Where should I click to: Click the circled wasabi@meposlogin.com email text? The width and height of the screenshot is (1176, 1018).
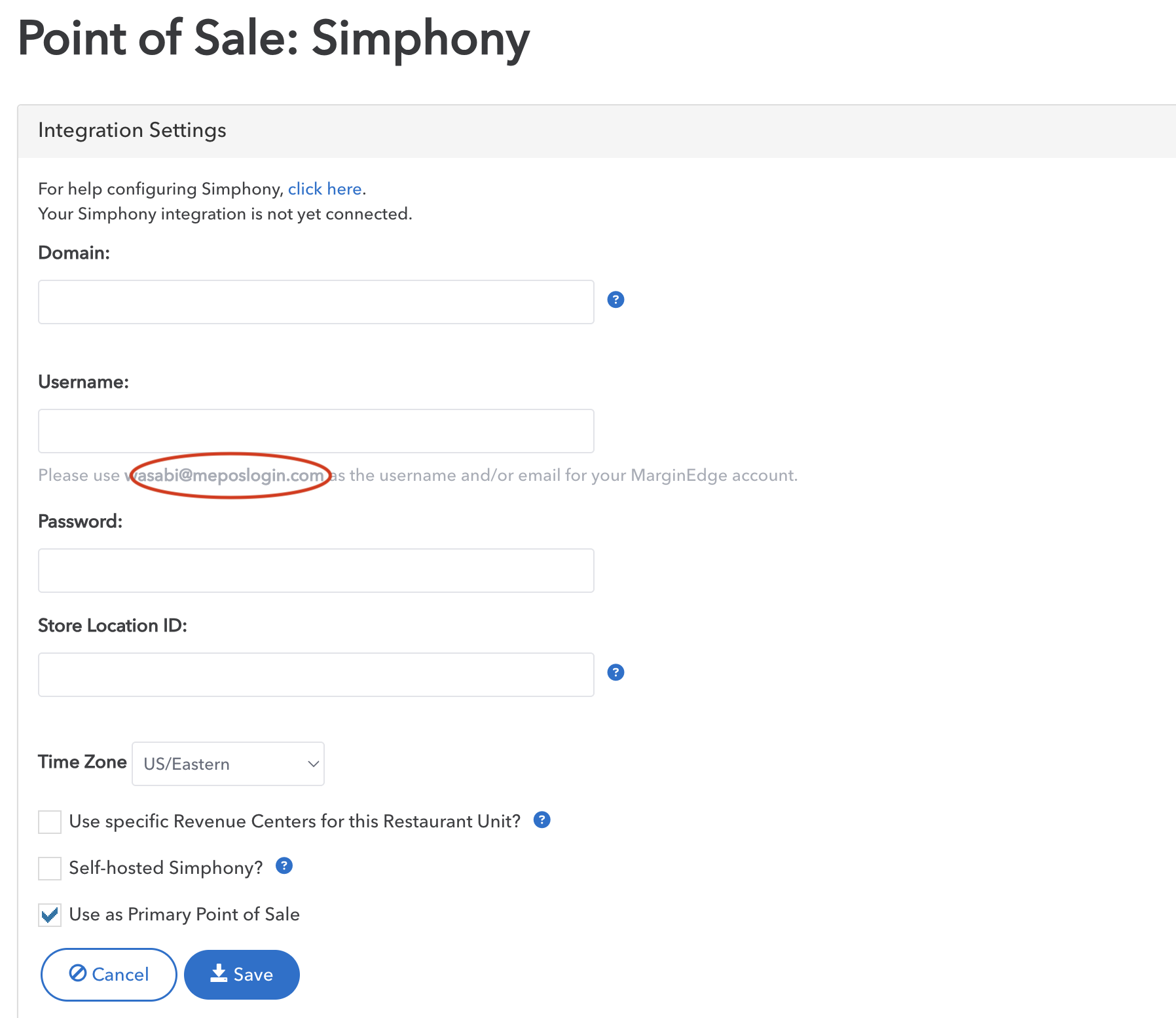pos(230,476)
